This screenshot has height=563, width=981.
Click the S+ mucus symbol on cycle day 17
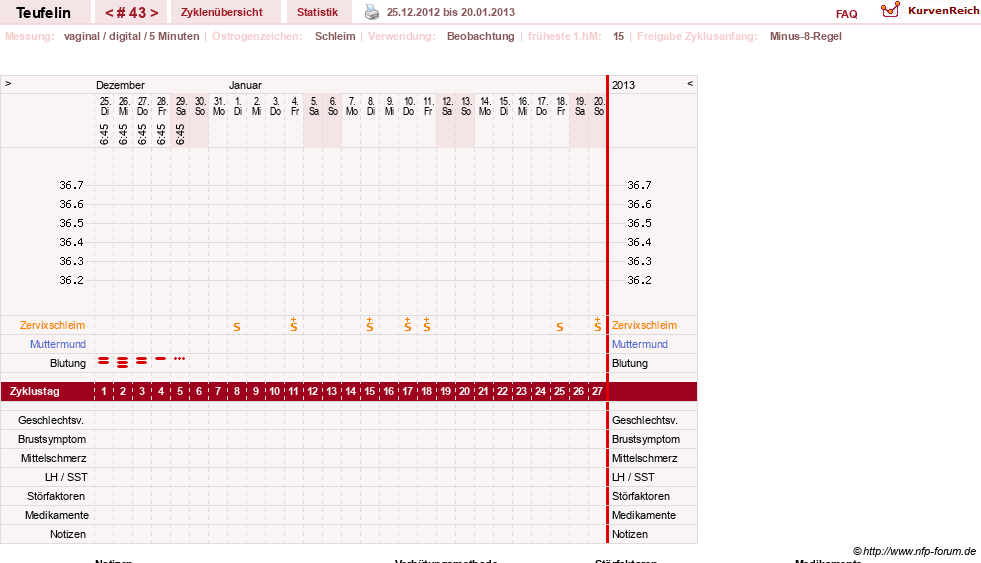click(408, 325)
